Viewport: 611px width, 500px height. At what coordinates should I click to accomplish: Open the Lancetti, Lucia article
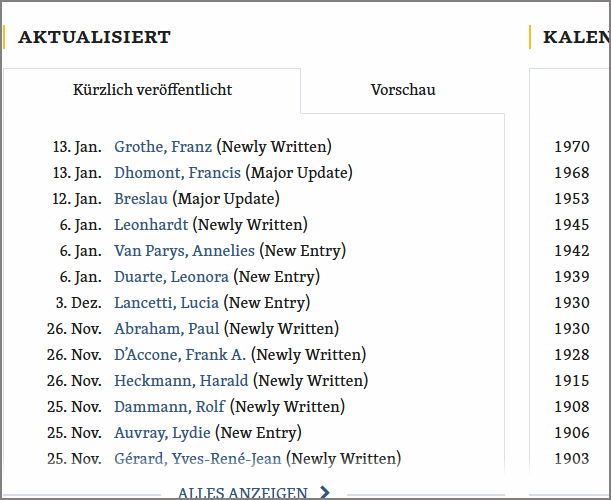coord(166,303)
